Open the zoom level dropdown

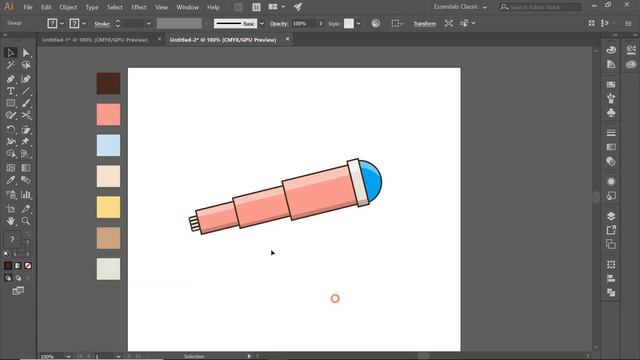pos(68,356)
